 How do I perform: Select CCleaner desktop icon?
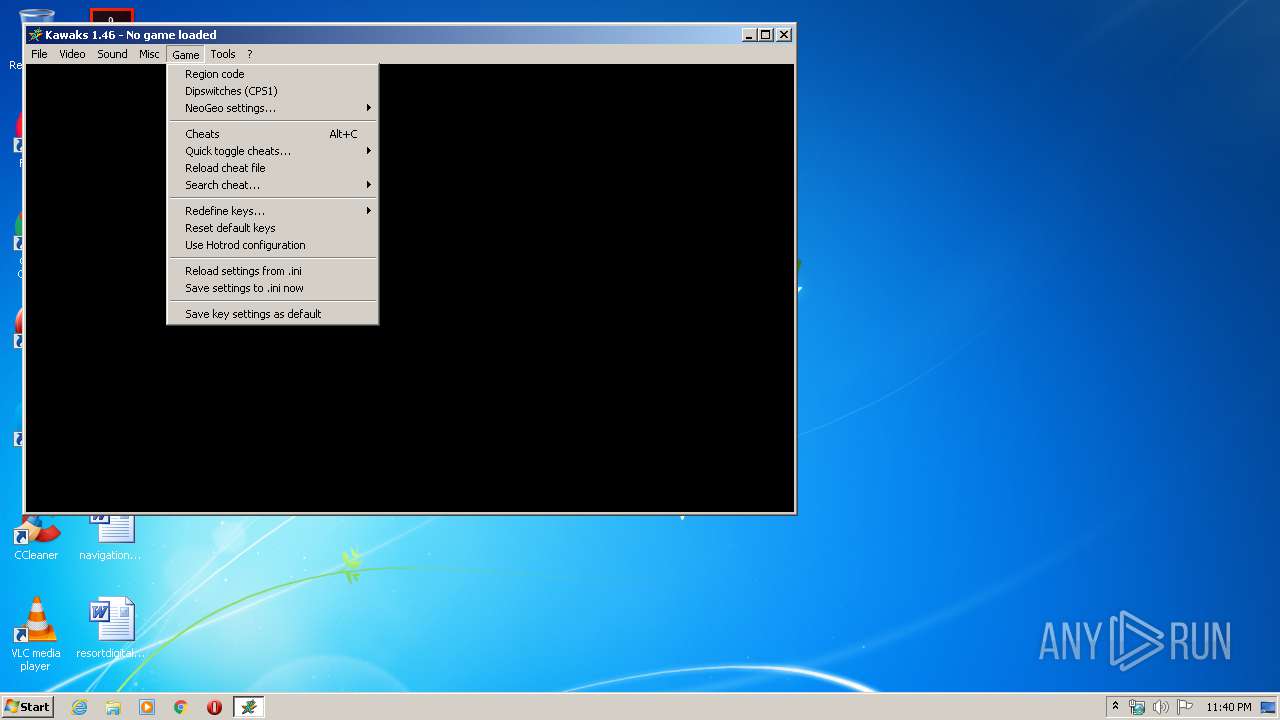(x=36, y=538)
